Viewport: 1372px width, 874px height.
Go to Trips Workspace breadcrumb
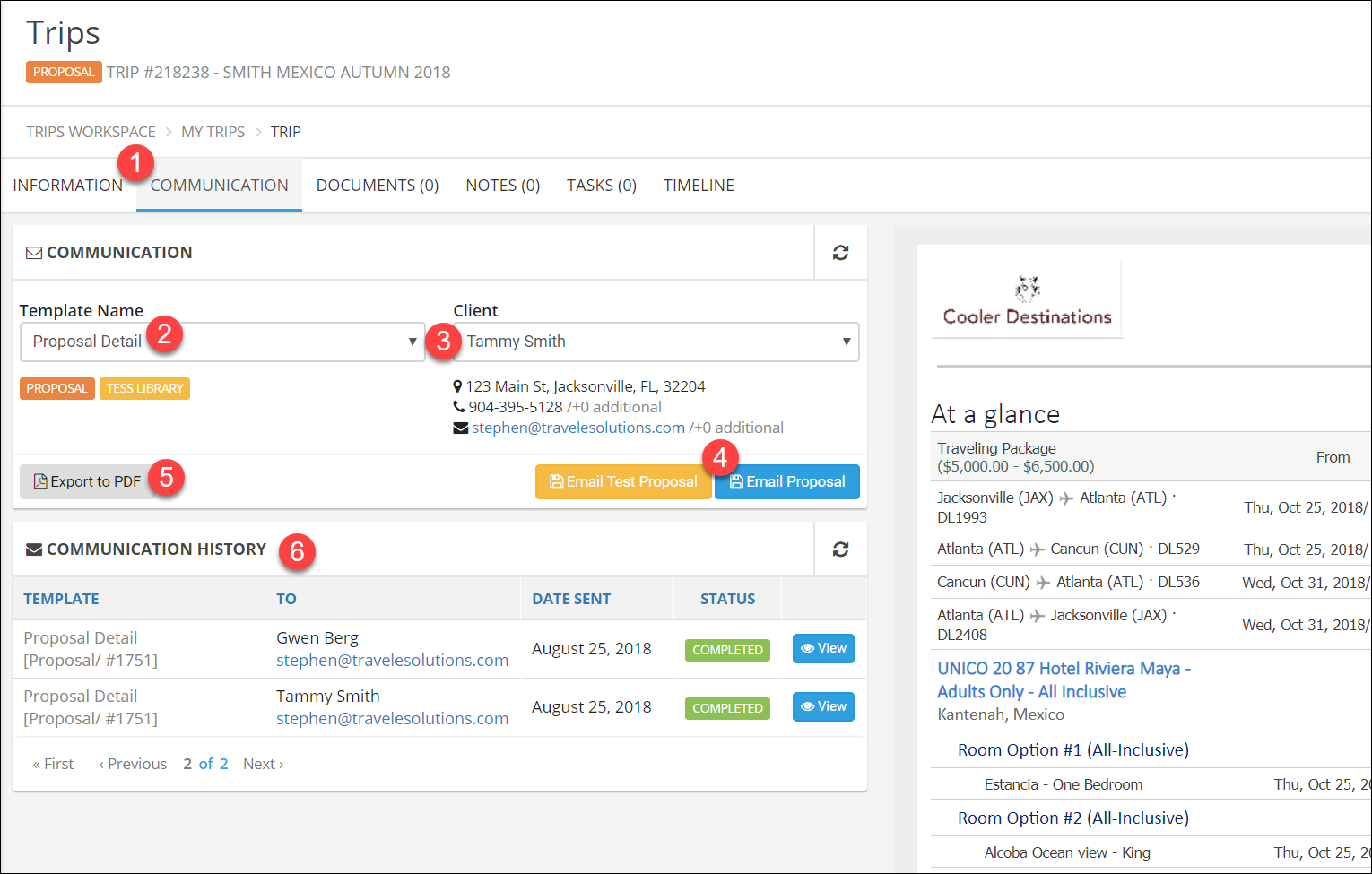[91, 132]
